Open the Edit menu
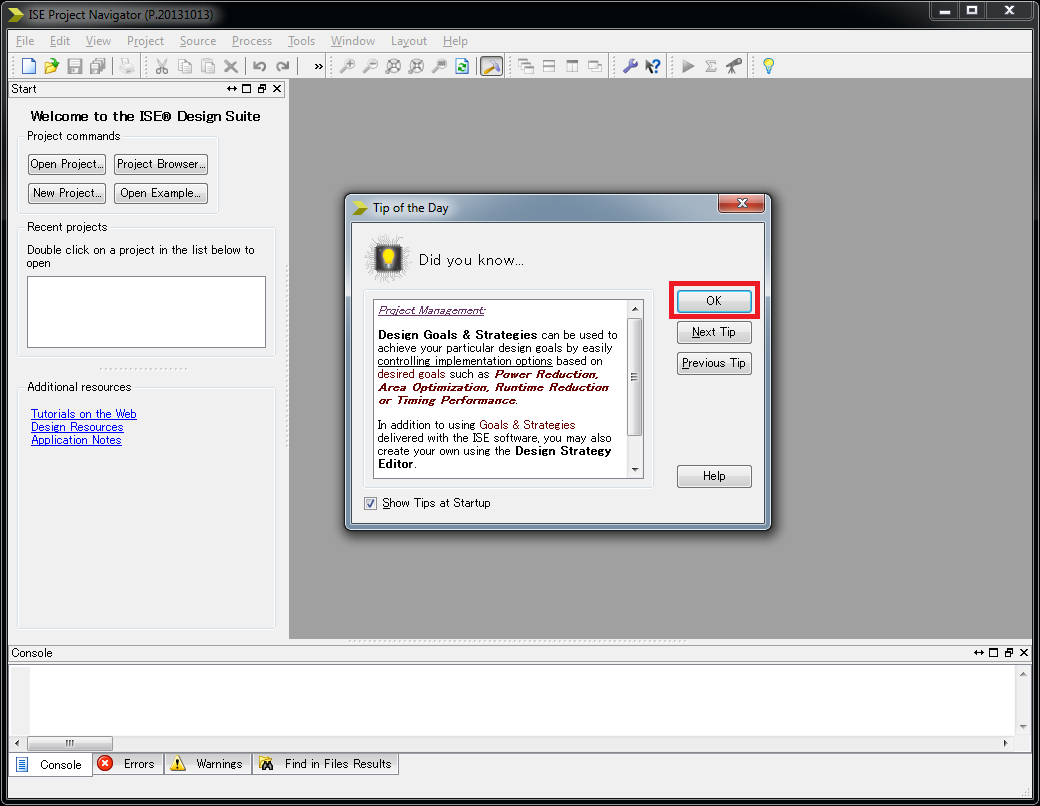Screen dimensions: 1040x806 click(60, 40)
